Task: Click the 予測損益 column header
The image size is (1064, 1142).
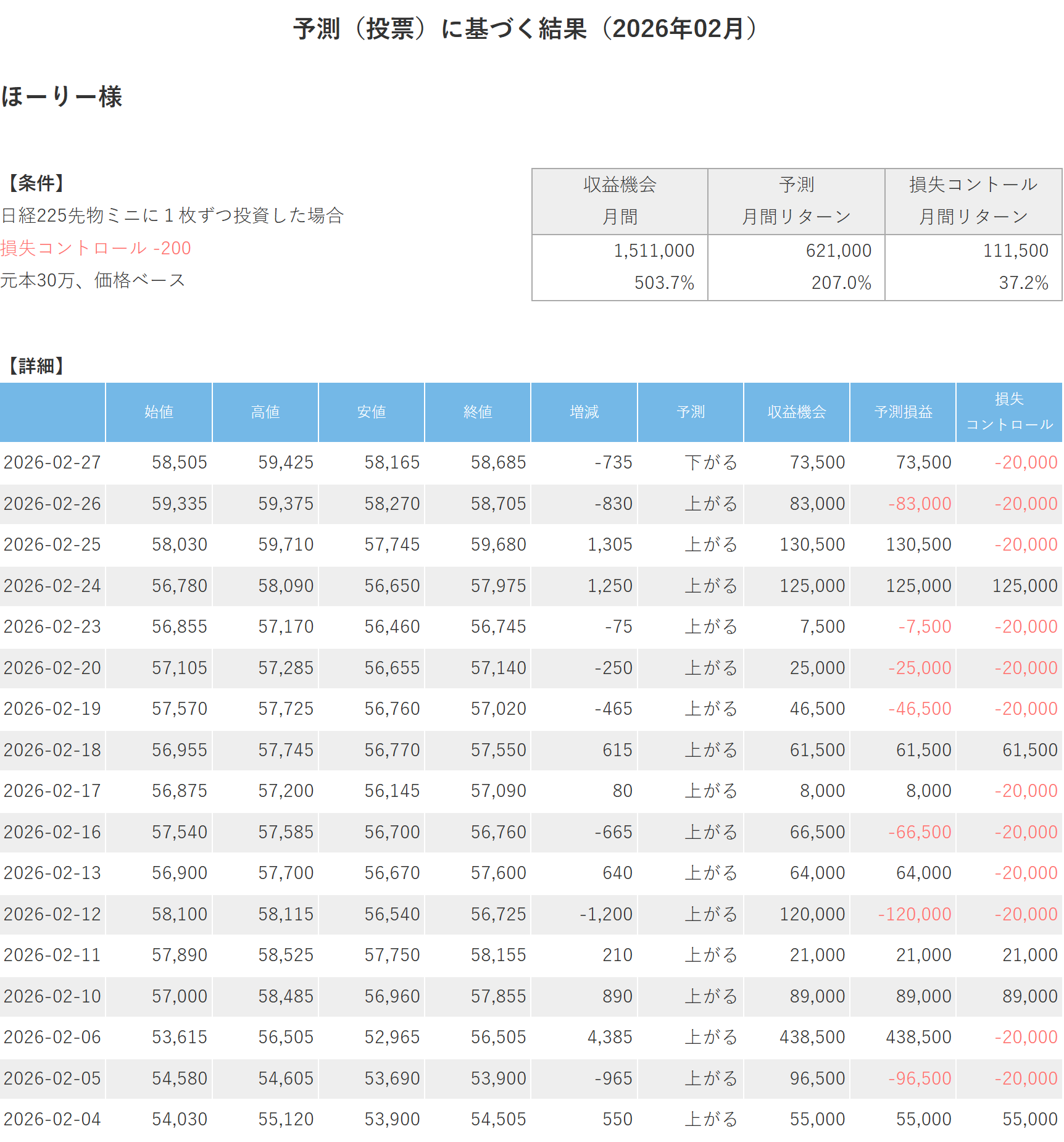Action: click(903, 412)
